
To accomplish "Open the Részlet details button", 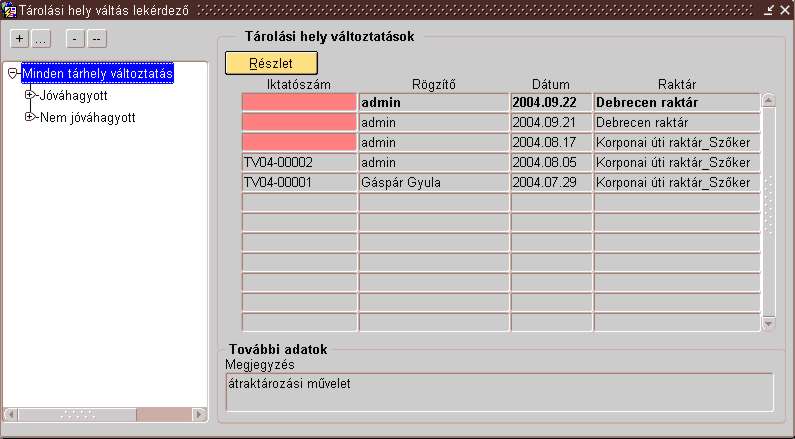I will (x=271, y=63).
